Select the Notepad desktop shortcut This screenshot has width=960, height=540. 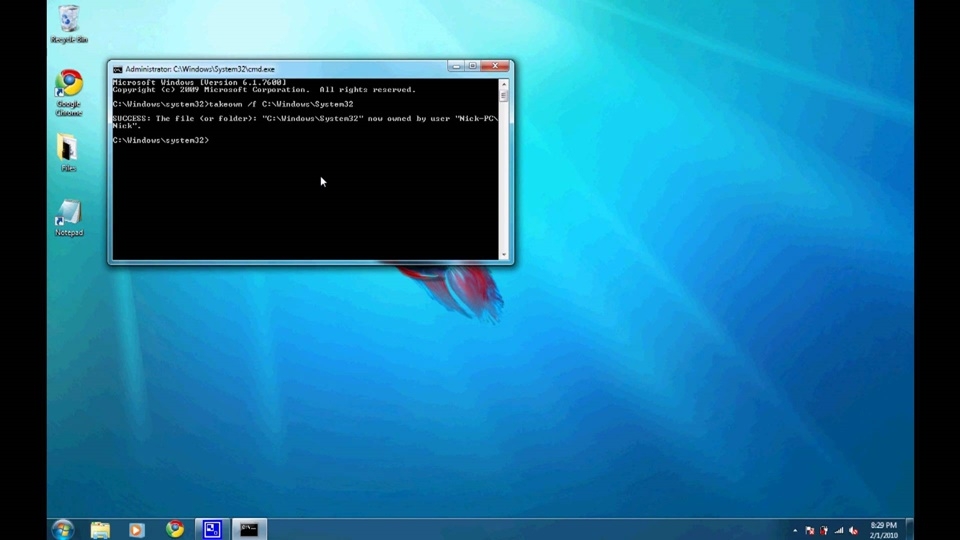click(69, 217)
